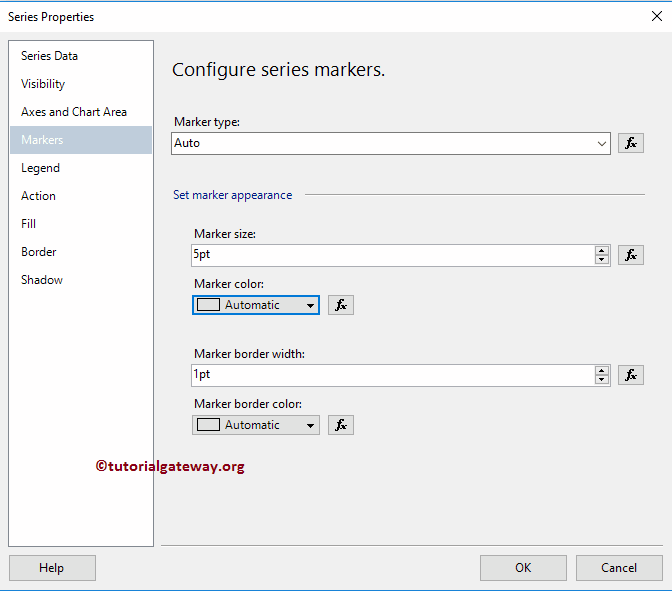Increase Marker size with up spinner arrow
This screenshot has width=672, height=591.
[602, 250]
